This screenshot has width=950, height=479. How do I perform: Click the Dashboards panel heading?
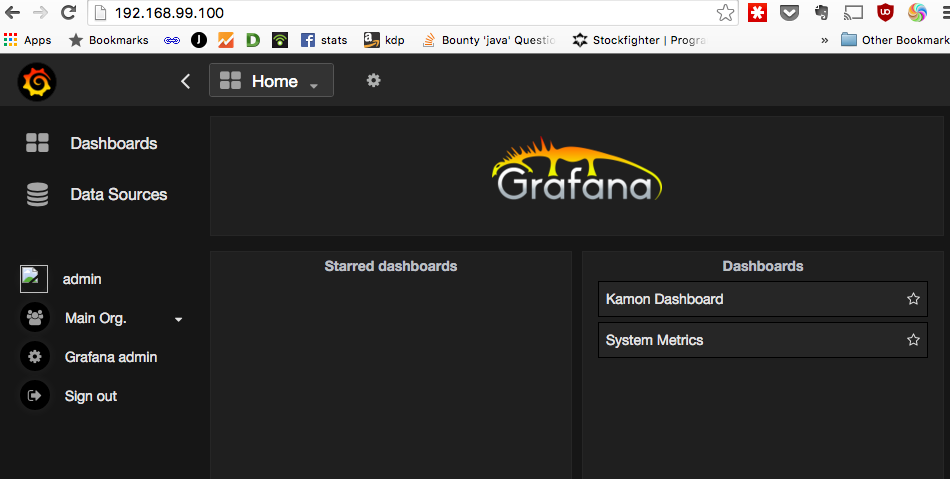click(x=763, y=266)
